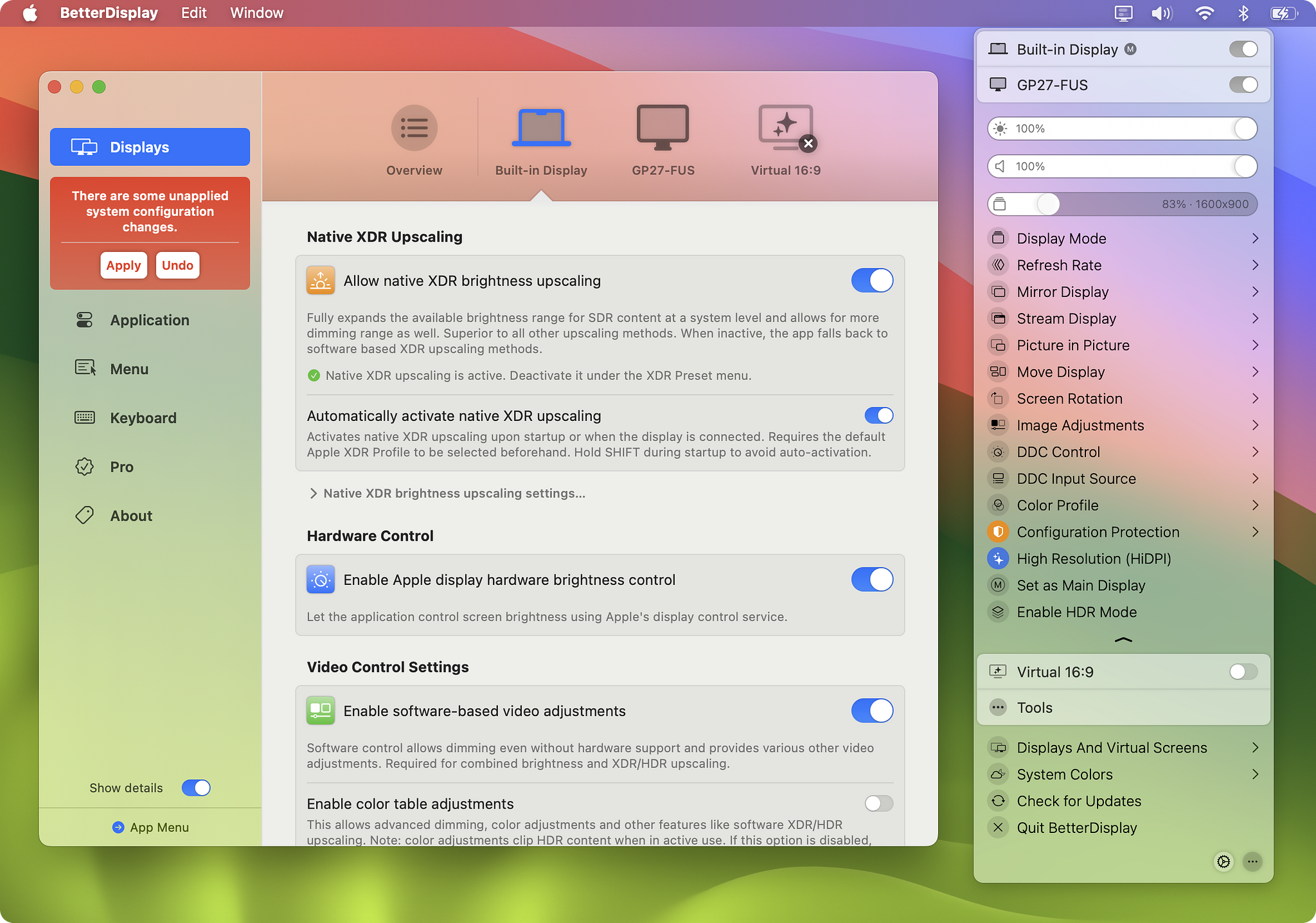Click the Tools ellipsis icon
1316x923 pixels.
point(998,708)
